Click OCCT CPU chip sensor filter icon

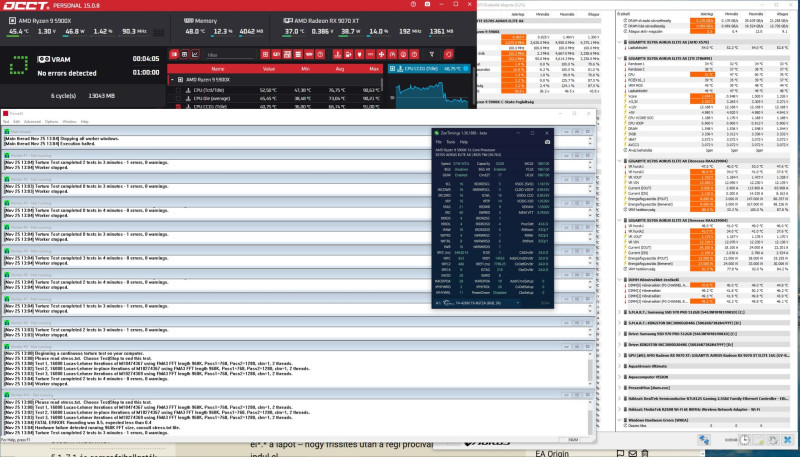(265, 55)
